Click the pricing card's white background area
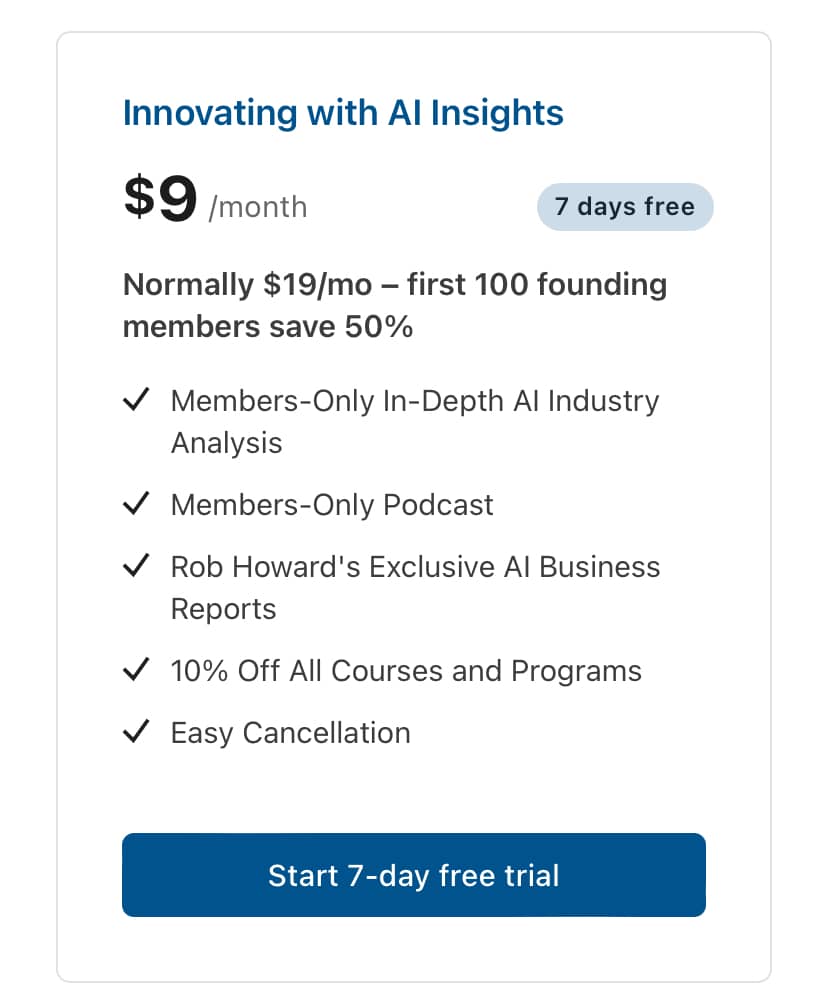828x994 pixels. 414,790
